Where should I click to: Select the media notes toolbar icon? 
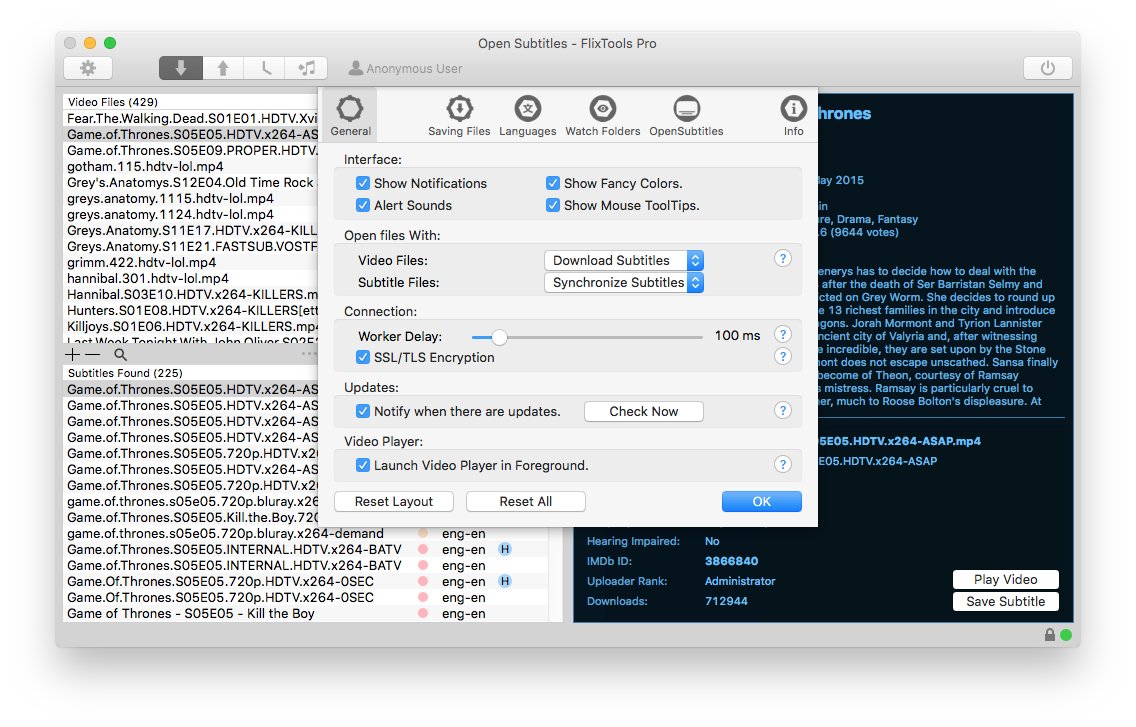(x=306, y=68)
